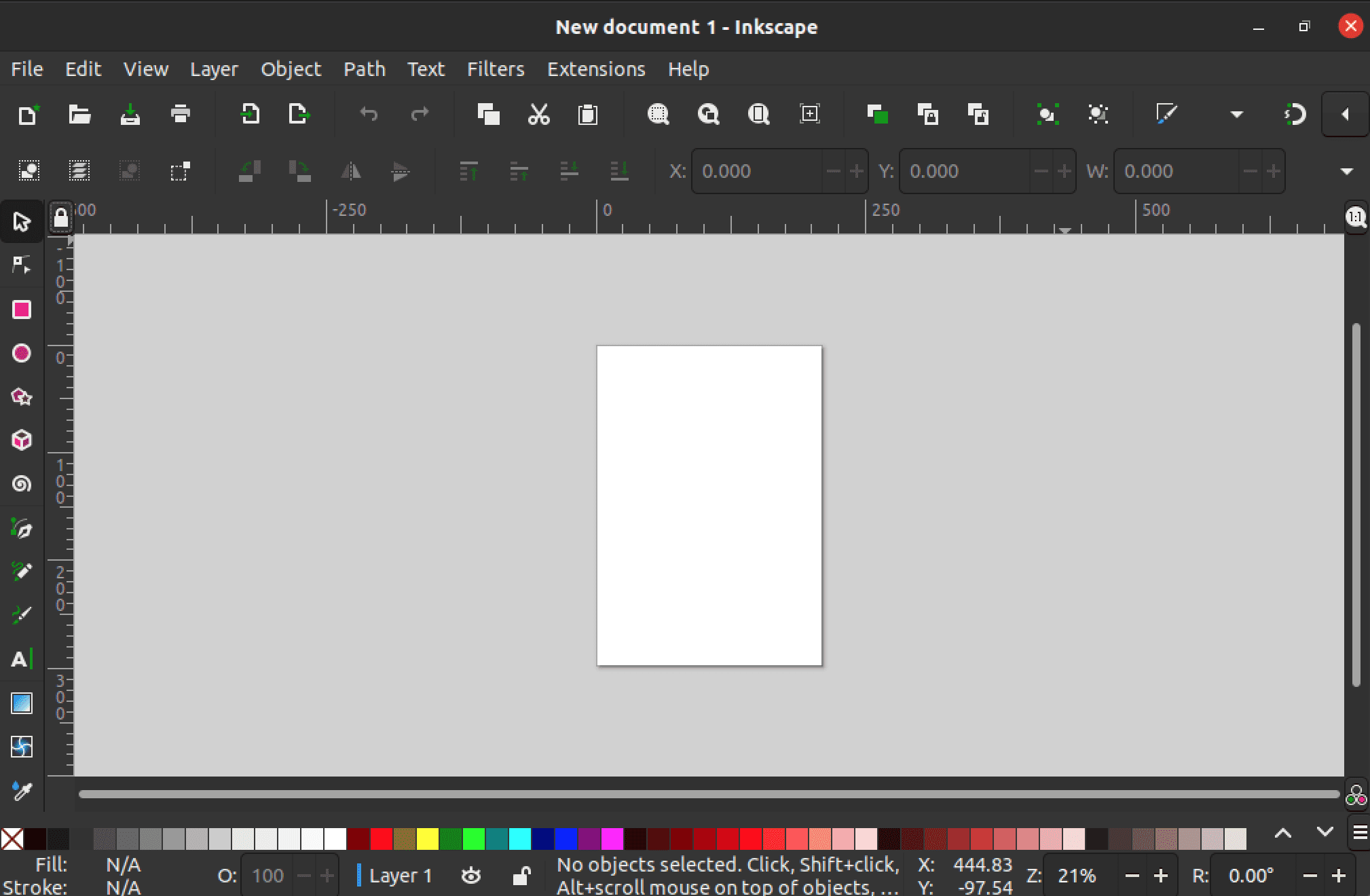Screen dimensions: 1370x896
Task: Click the Import icon
Action: (x=250, y=114)
